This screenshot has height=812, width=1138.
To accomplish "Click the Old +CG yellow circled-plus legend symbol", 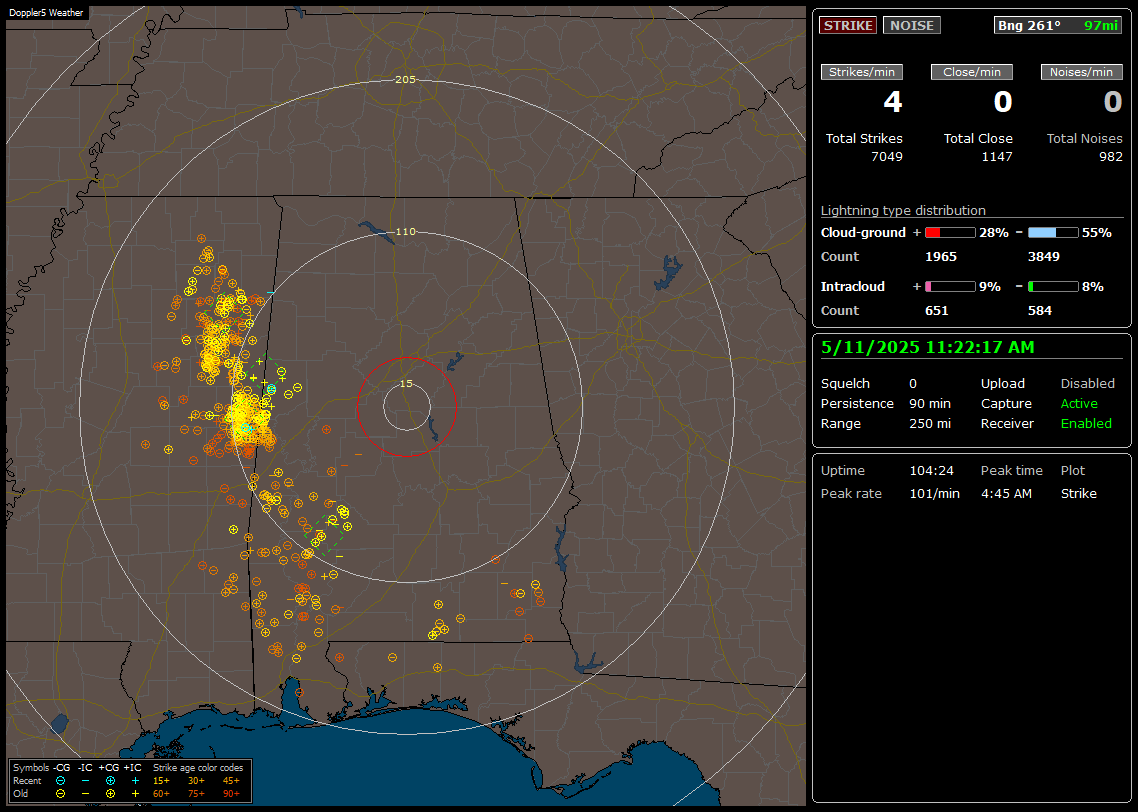I will pyautogui.click(x=110, y=794).
